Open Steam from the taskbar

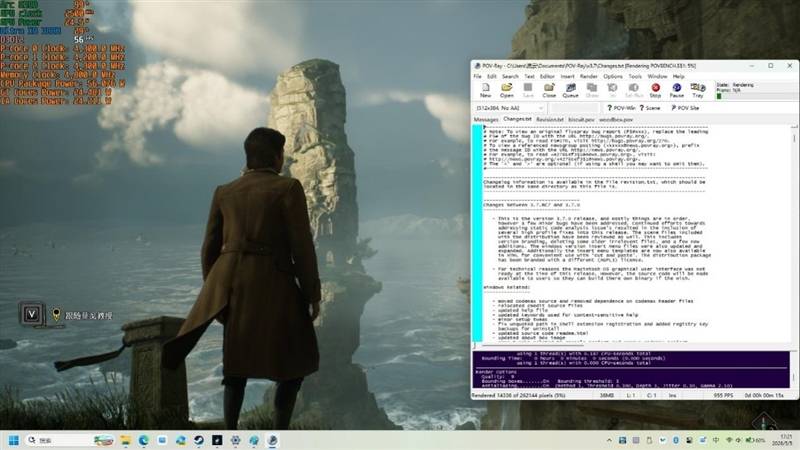click(x=198, y=440)
